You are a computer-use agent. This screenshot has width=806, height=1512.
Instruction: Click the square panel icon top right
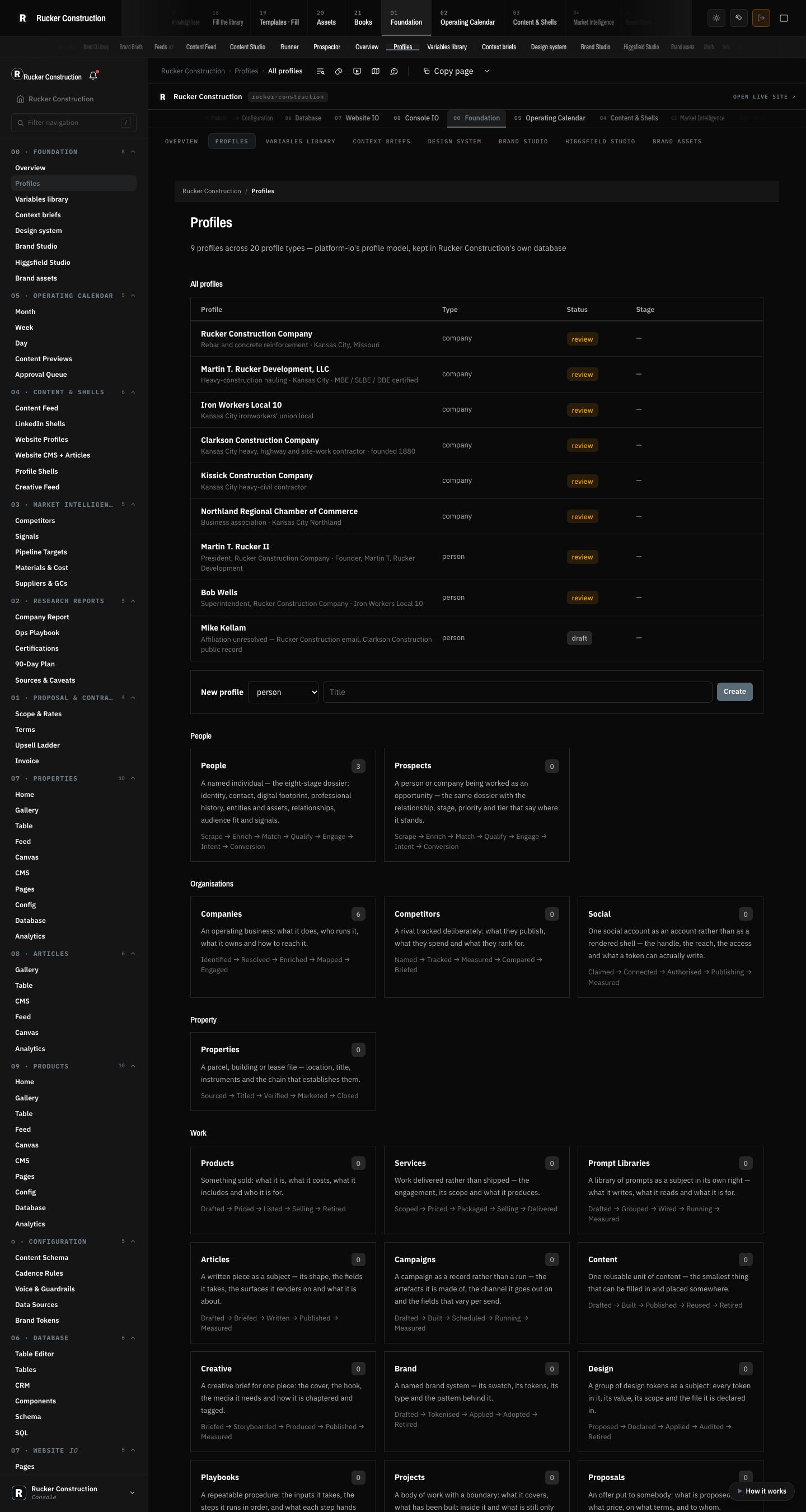(784, 18)
